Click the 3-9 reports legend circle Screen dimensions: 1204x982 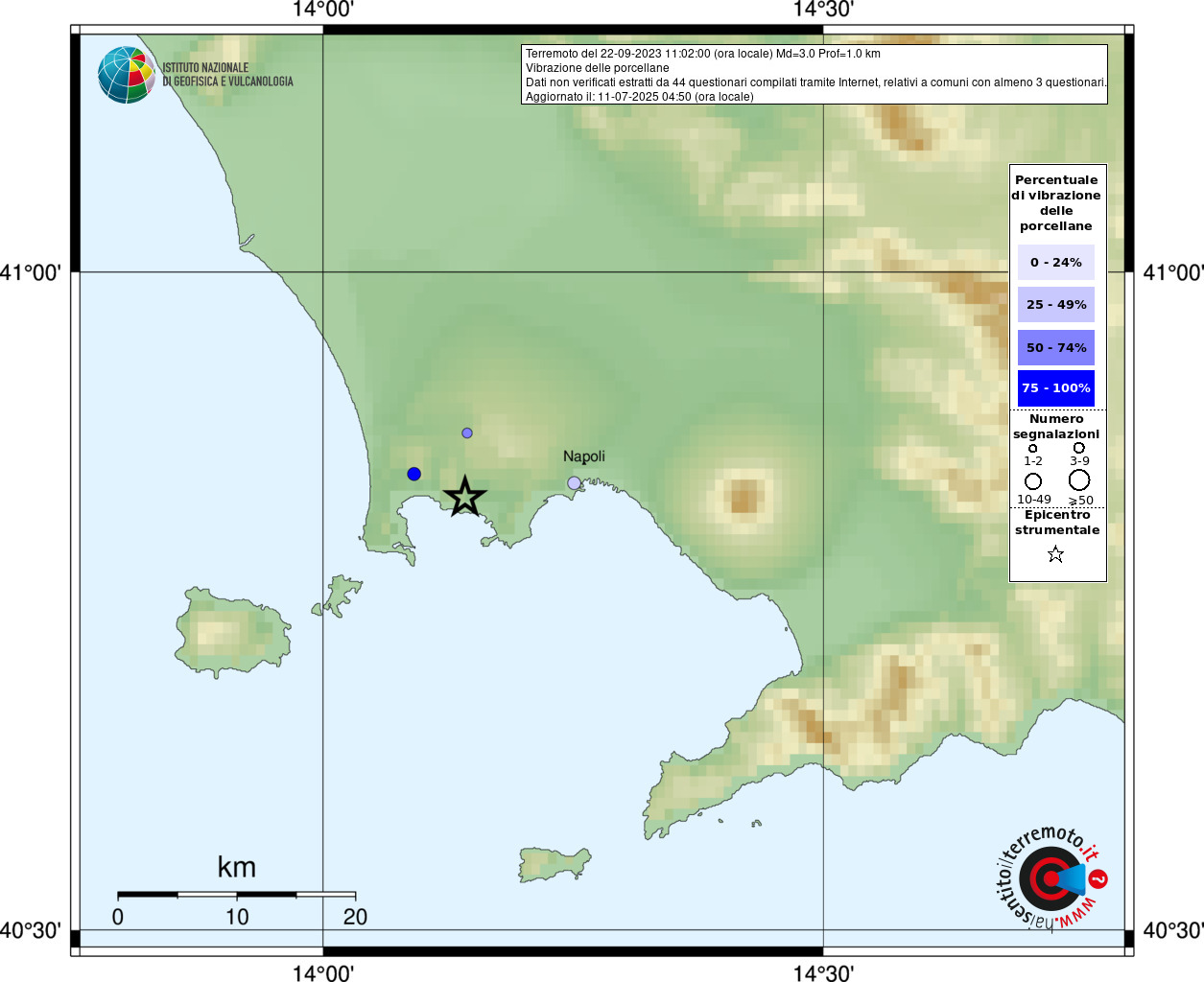(x=1079, y=448)
